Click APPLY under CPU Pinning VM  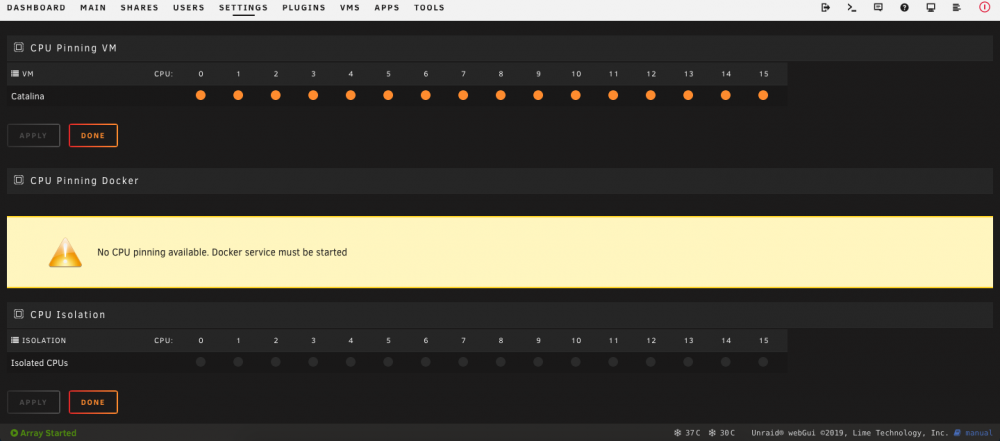tap(34, 135)
